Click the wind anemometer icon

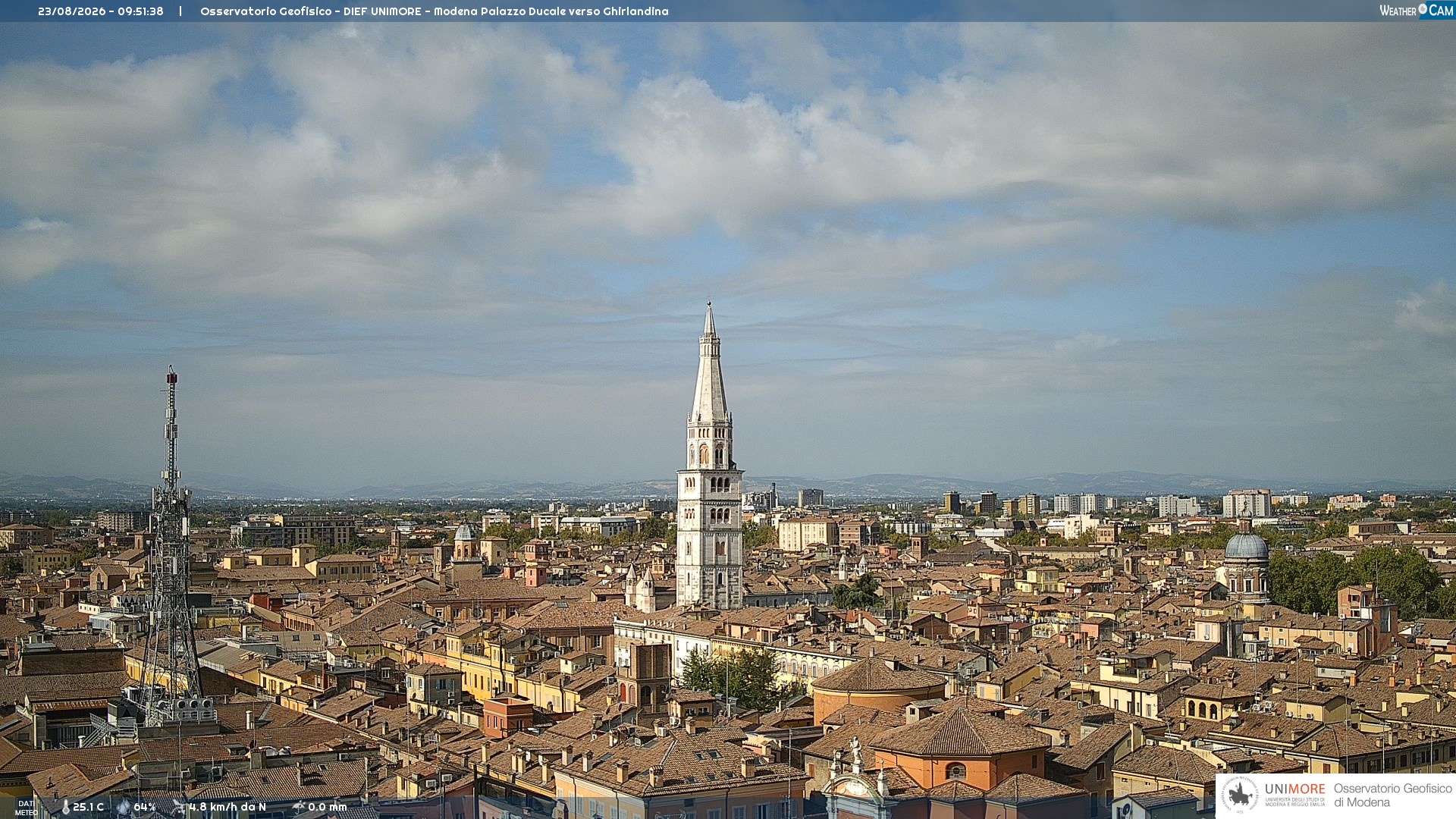click(x=179, y=807)
